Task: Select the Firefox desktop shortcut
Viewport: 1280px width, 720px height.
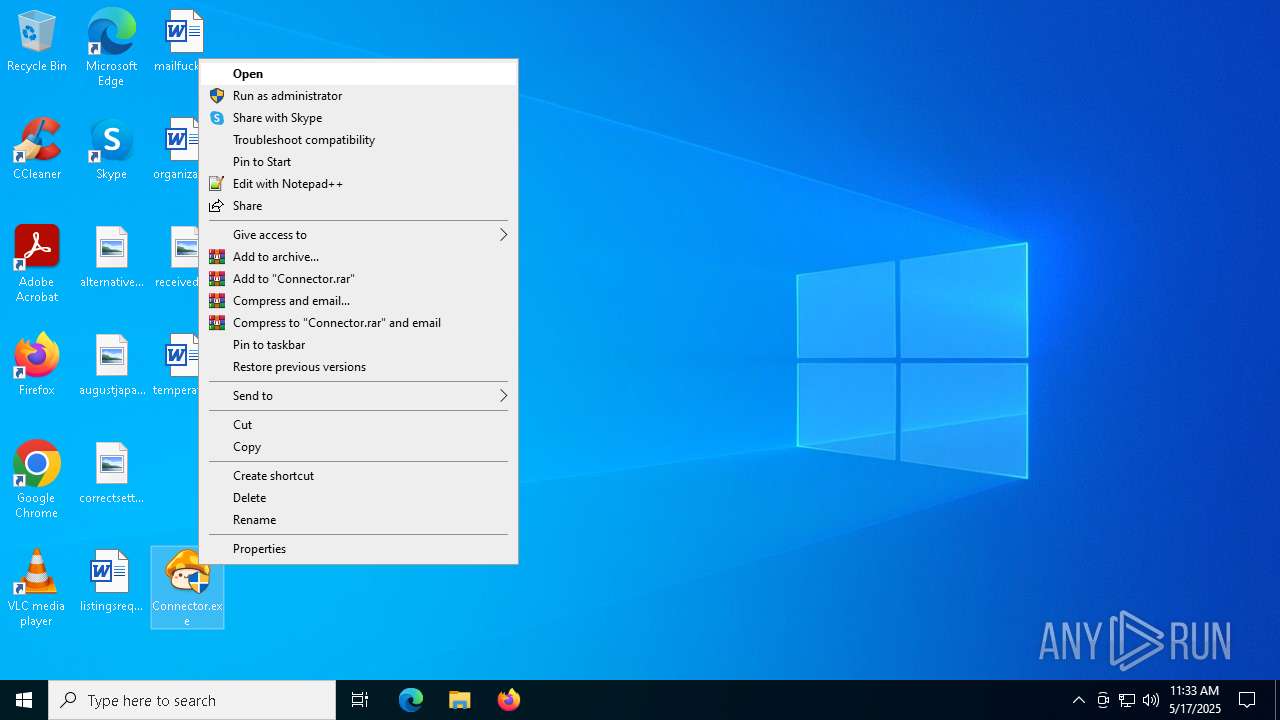Action: coord(37,365)
